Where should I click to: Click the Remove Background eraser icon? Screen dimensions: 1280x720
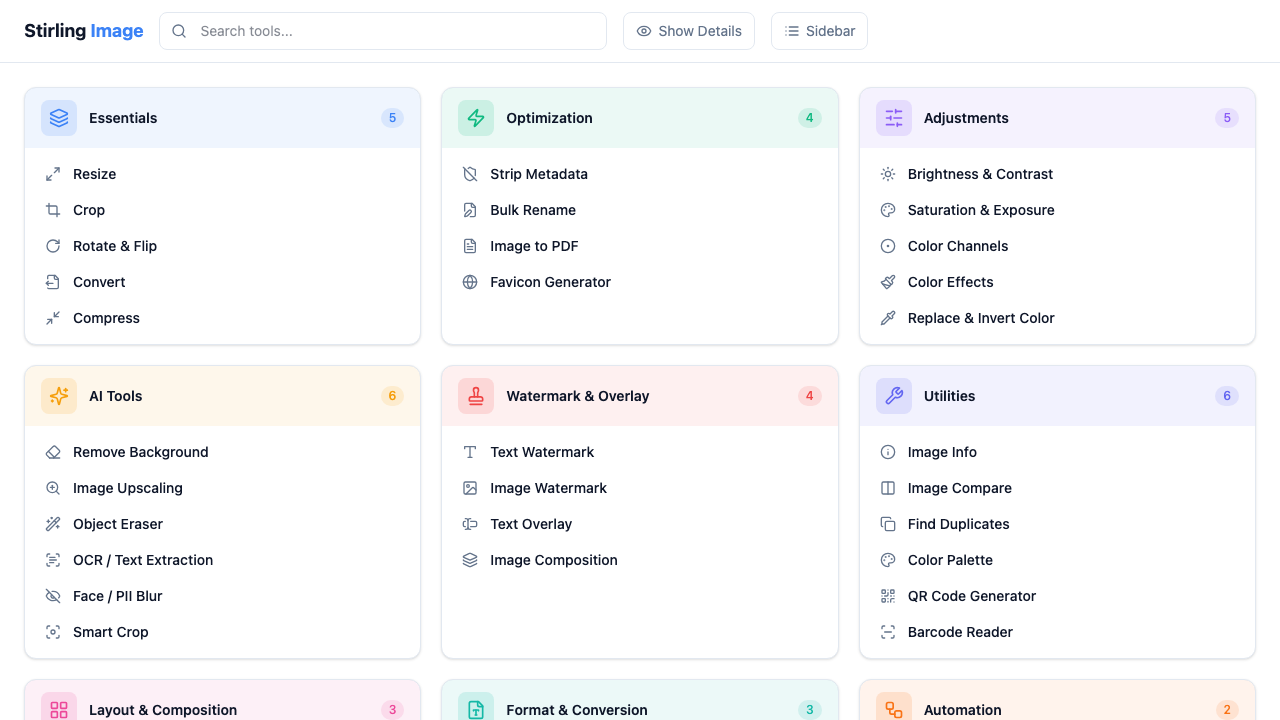[53, 452]
